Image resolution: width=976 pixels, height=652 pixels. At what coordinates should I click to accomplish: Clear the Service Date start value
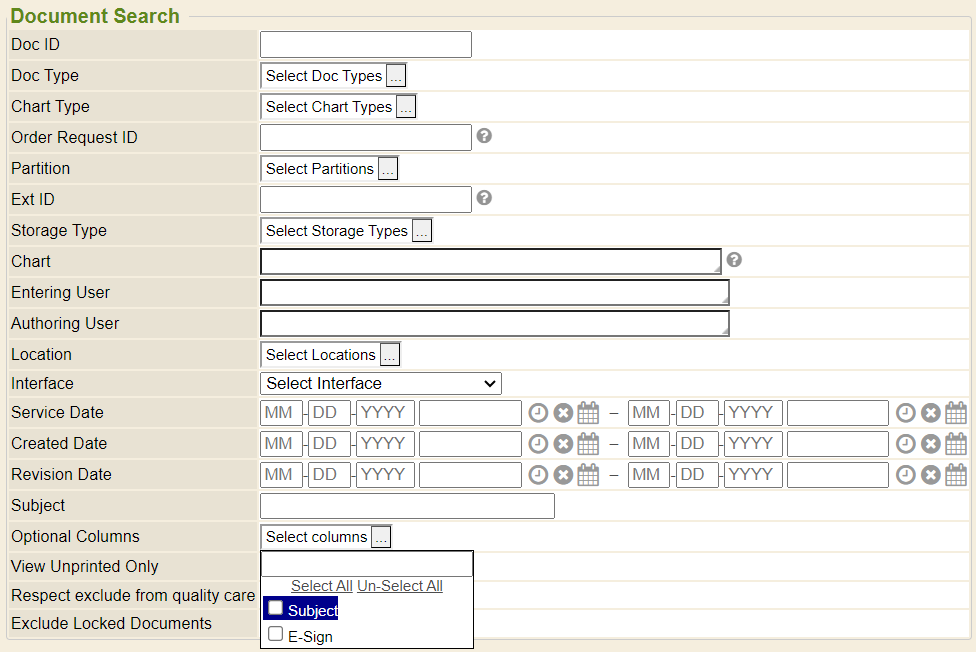pyautogui.click(x=563, y=413)
